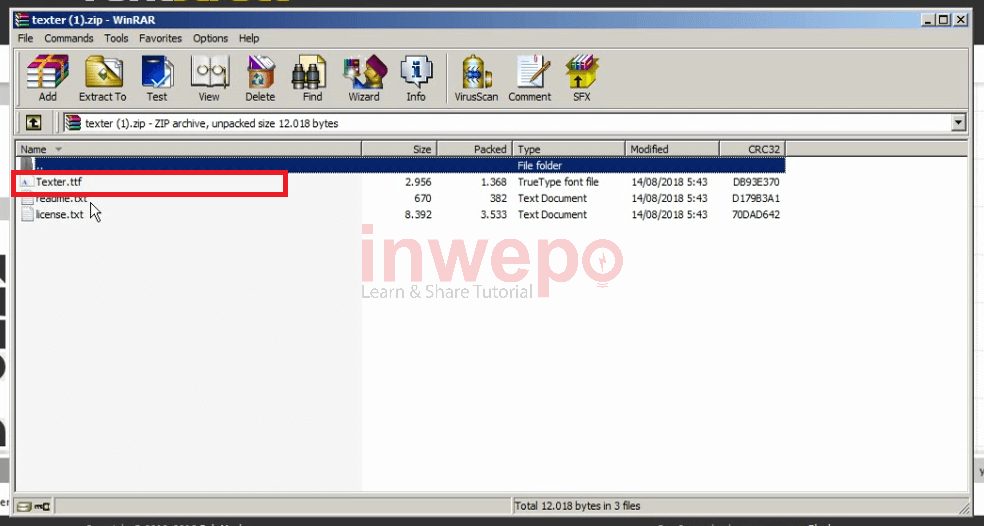The height and width of the screenshot is (526, 984).
Task: Click CRC32 value DB93E370
Action: coord(756,182)
